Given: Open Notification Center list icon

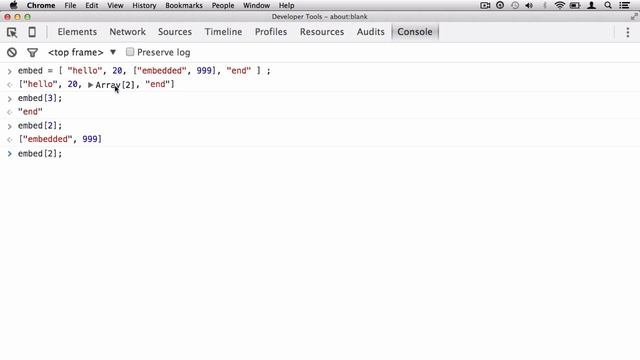Looking at the screenshot, I should click(624, 5).
